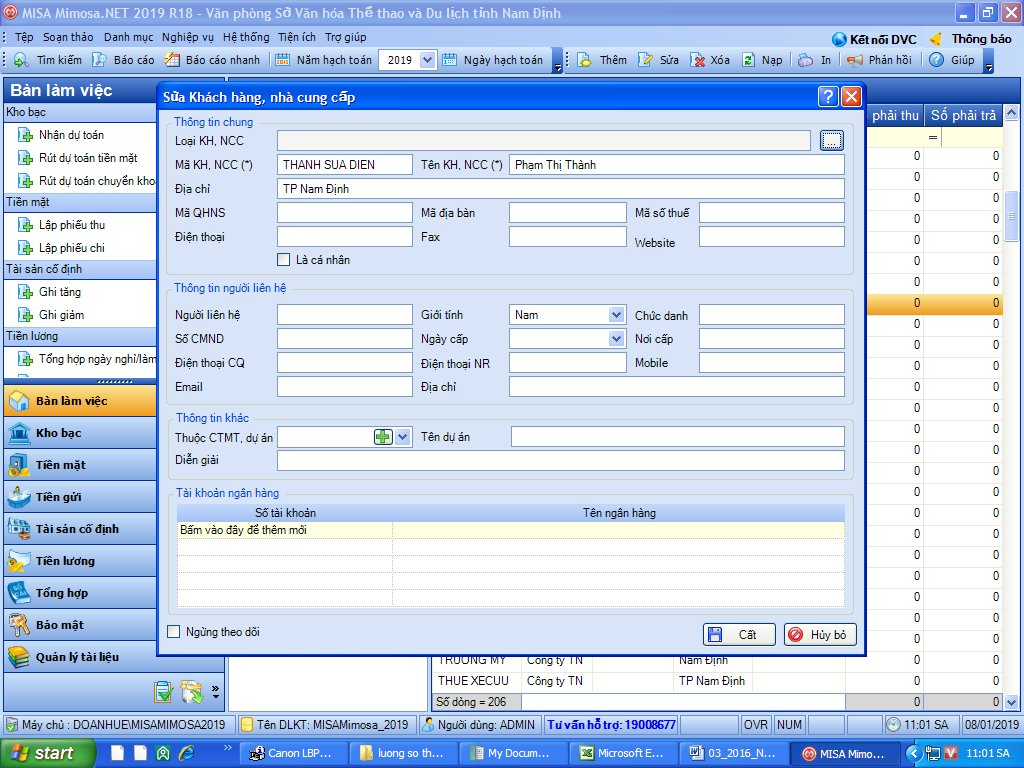Click the Cất save button
Screen dimensions: 1024x768
click(x=738, y=635)
